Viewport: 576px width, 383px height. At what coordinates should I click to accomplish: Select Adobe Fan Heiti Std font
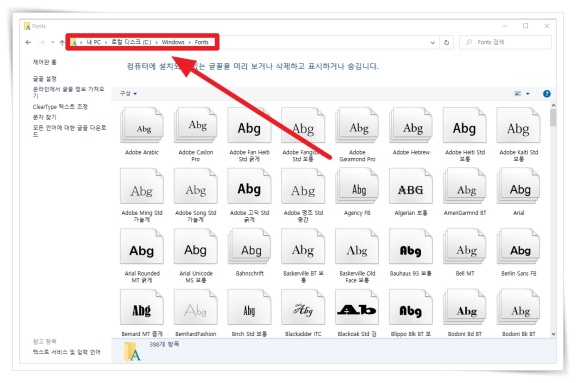click(249, 125)
